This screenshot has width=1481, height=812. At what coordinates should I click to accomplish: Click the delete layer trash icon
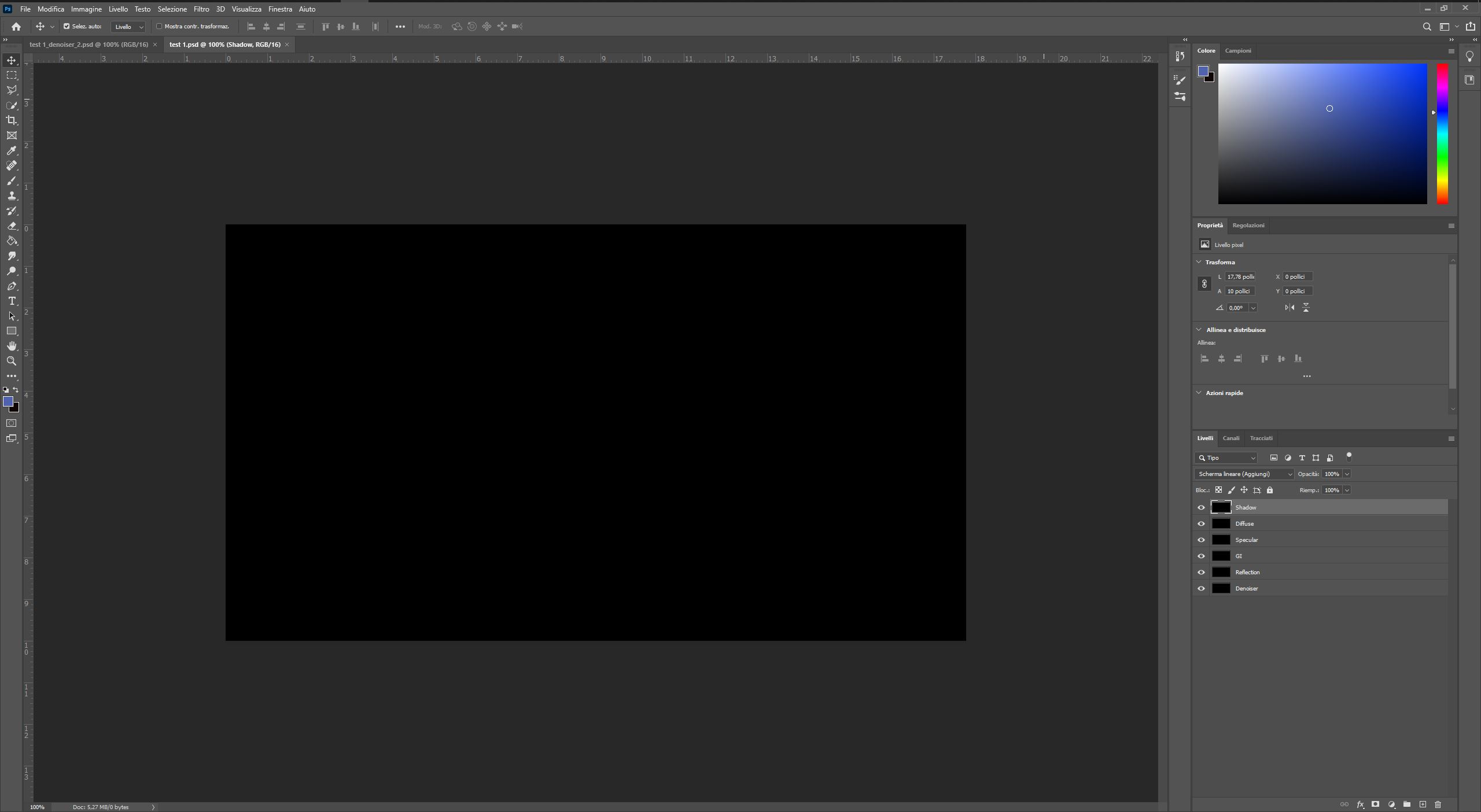coord(1438,804)
